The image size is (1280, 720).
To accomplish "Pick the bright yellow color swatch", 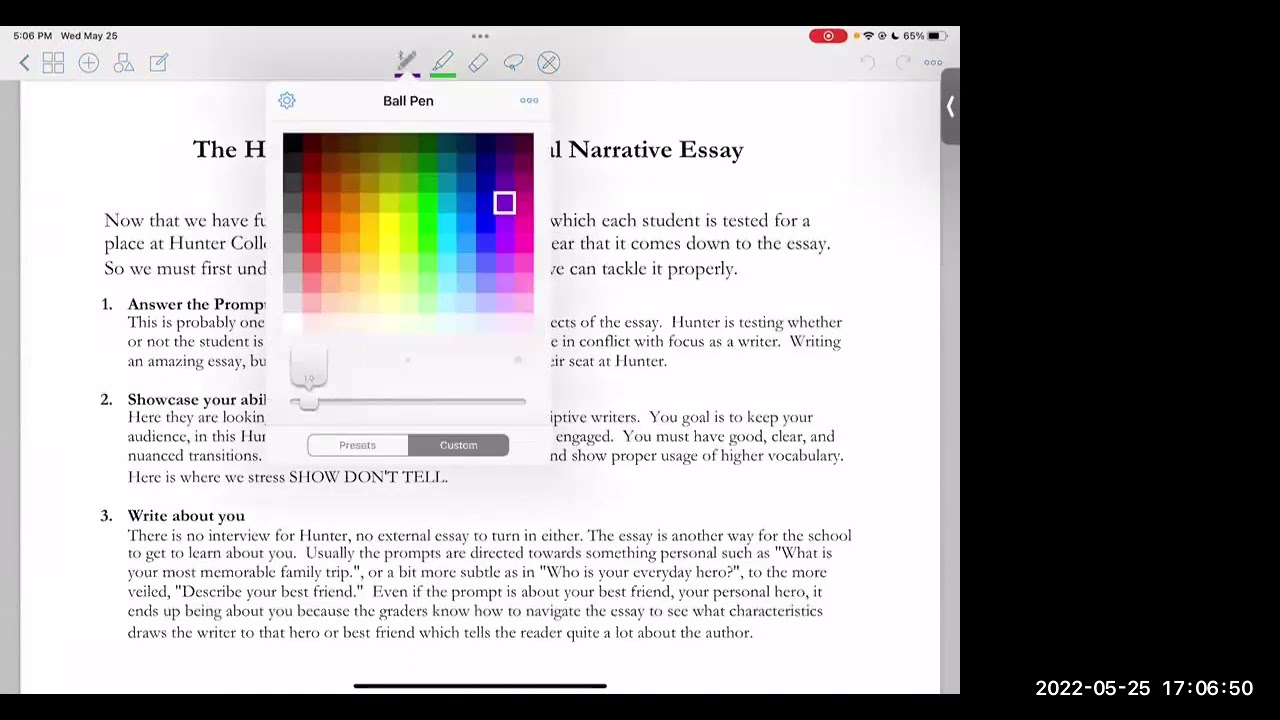I will tap(389, 223).
